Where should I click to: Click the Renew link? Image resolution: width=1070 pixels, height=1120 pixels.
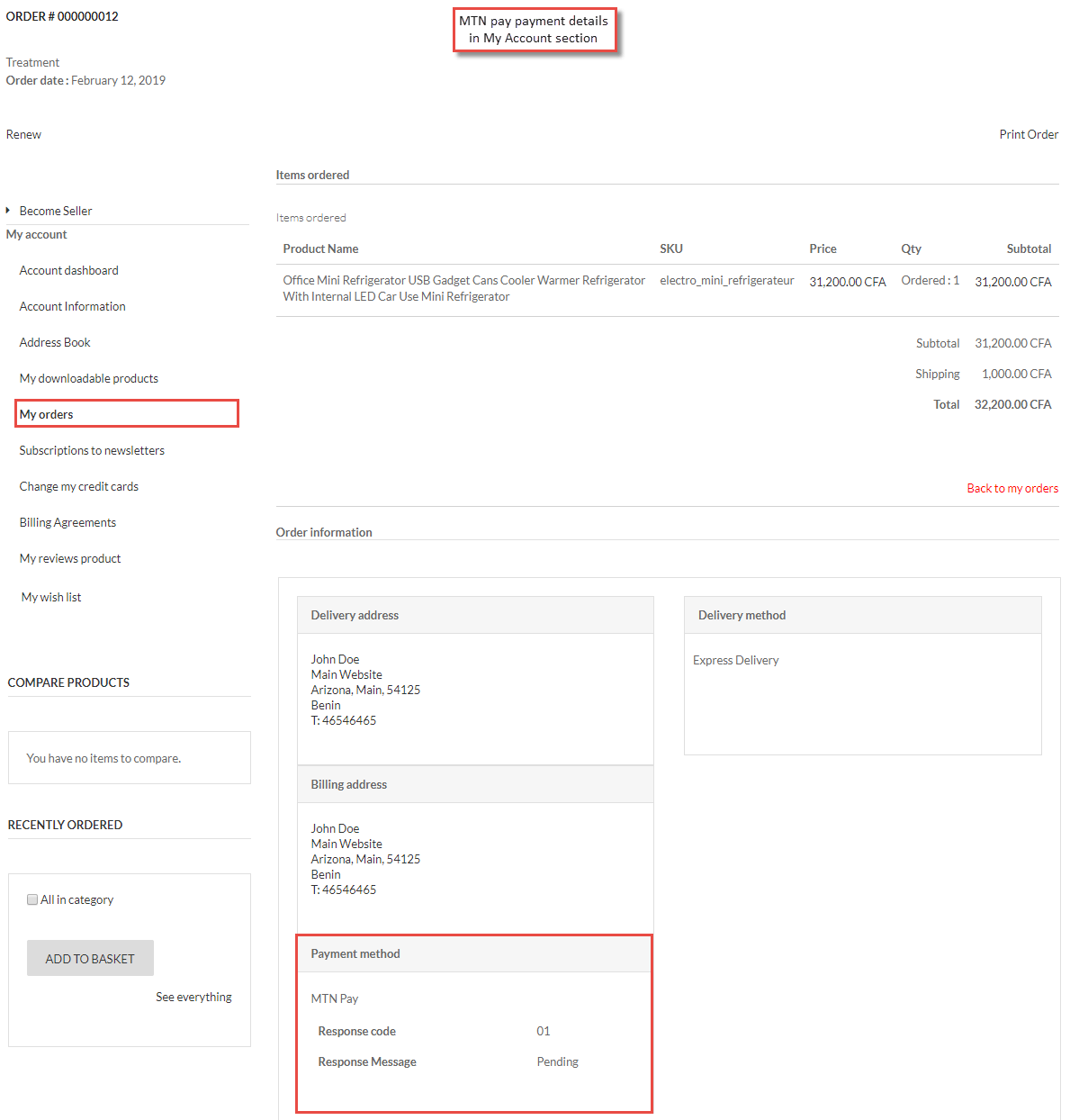[23, 134]
